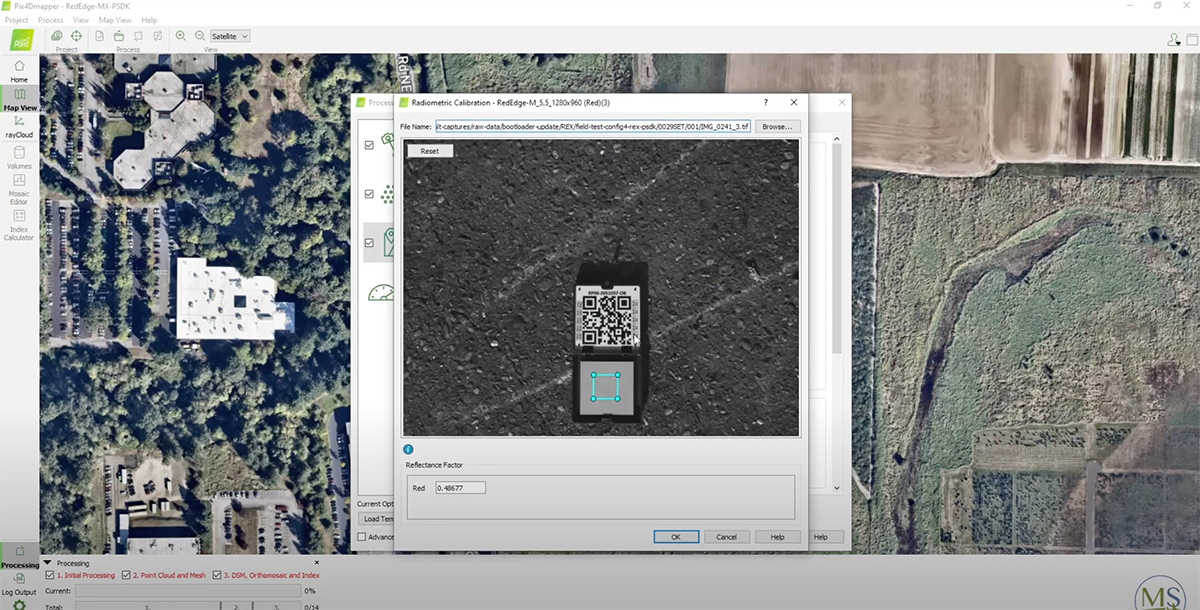Viewport: 1200px width, 610px height.
Task: Edit the Red reflectance factor value field
Action: [460, 487]
